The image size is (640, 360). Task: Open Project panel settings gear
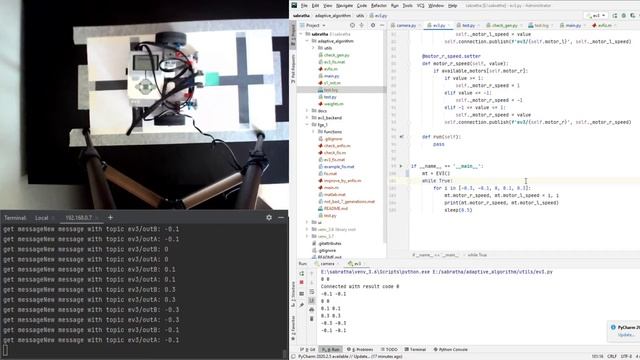[x=373, y=25]
